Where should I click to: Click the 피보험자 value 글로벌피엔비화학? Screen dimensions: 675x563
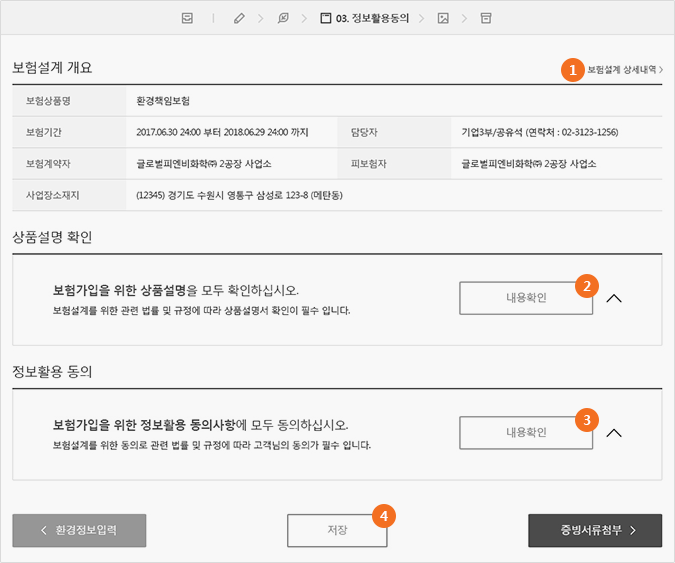529,164
